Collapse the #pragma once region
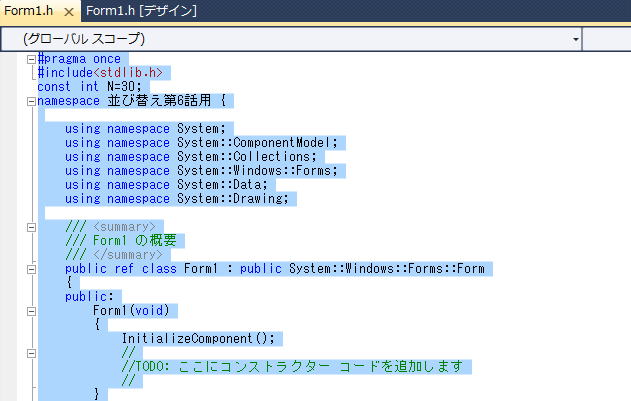 coord(31,60)
